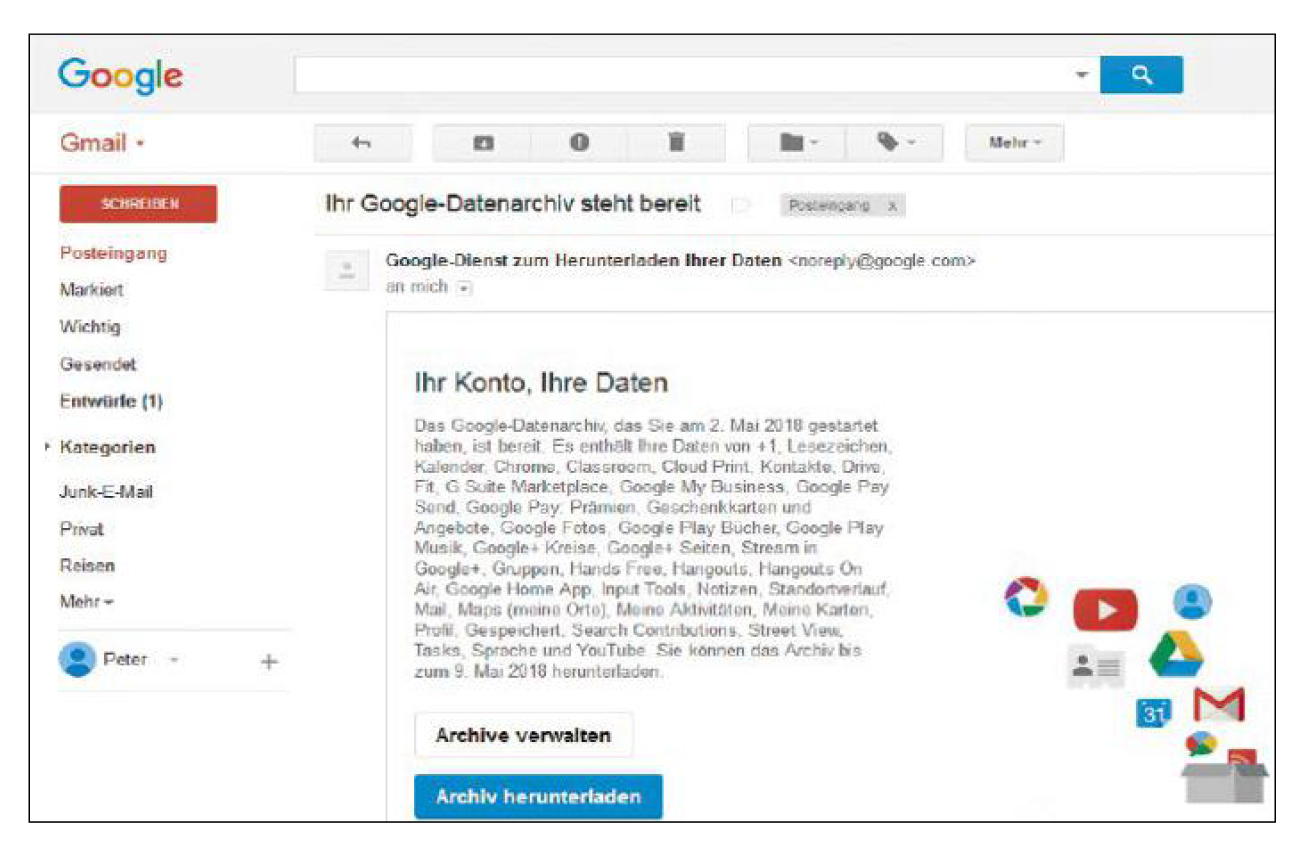Click the noreply@google.com address
Screen dimensions: 1308x844
[x=881, y=260]
